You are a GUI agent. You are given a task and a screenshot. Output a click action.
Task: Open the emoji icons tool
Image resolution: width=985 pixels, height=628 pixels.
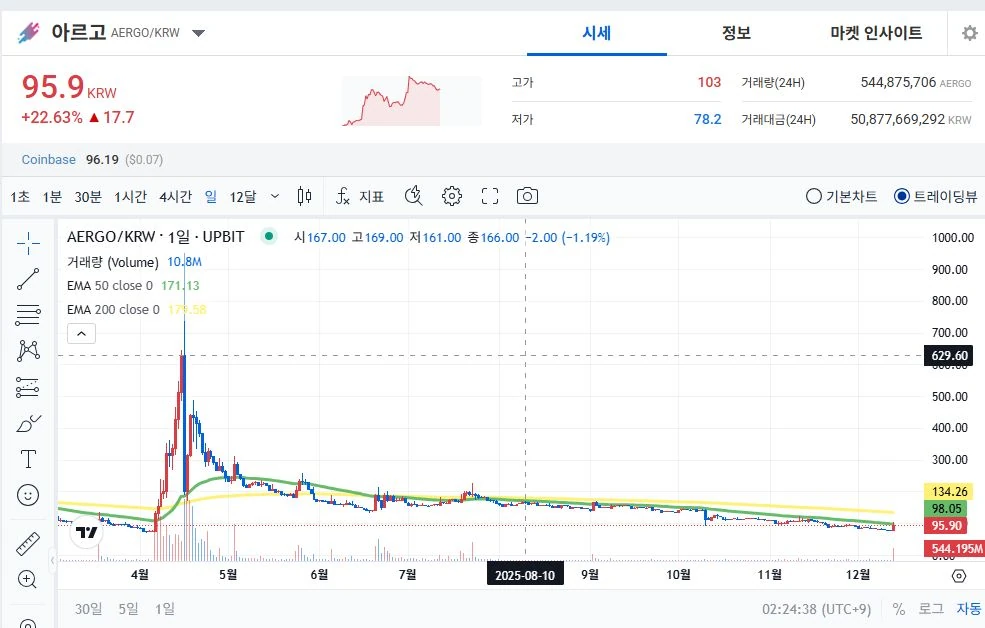pyautogui.click(x=28, y=495)
